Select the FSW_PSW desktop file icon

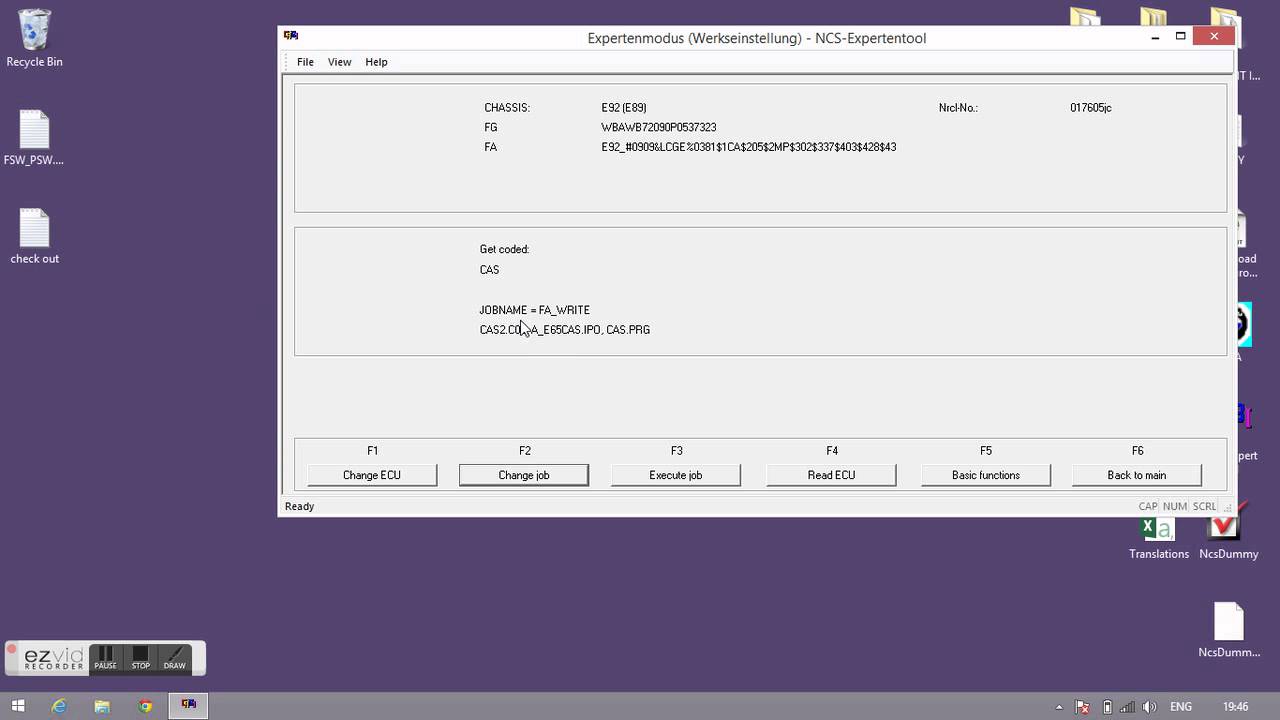34,138
